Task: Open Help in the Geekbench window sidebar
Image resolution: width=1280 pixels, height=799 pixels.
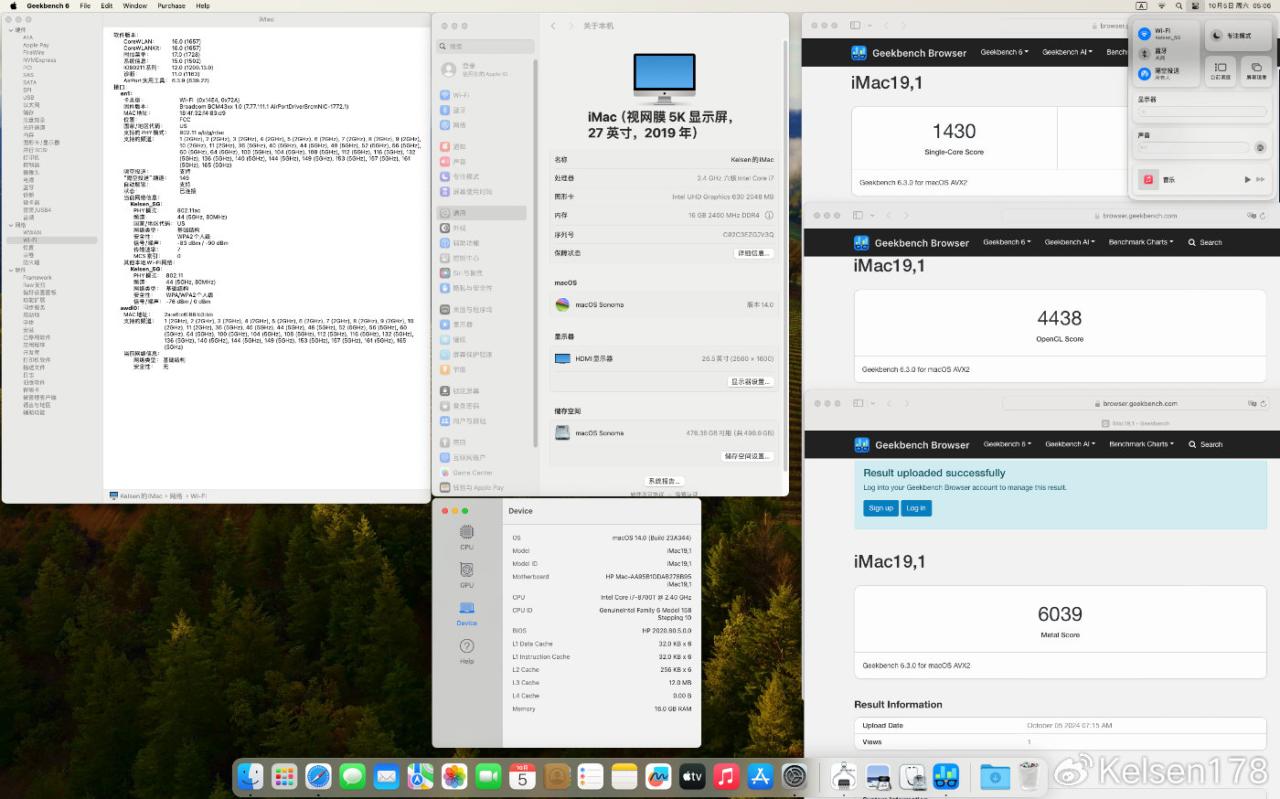Action: tap(467, 651)
